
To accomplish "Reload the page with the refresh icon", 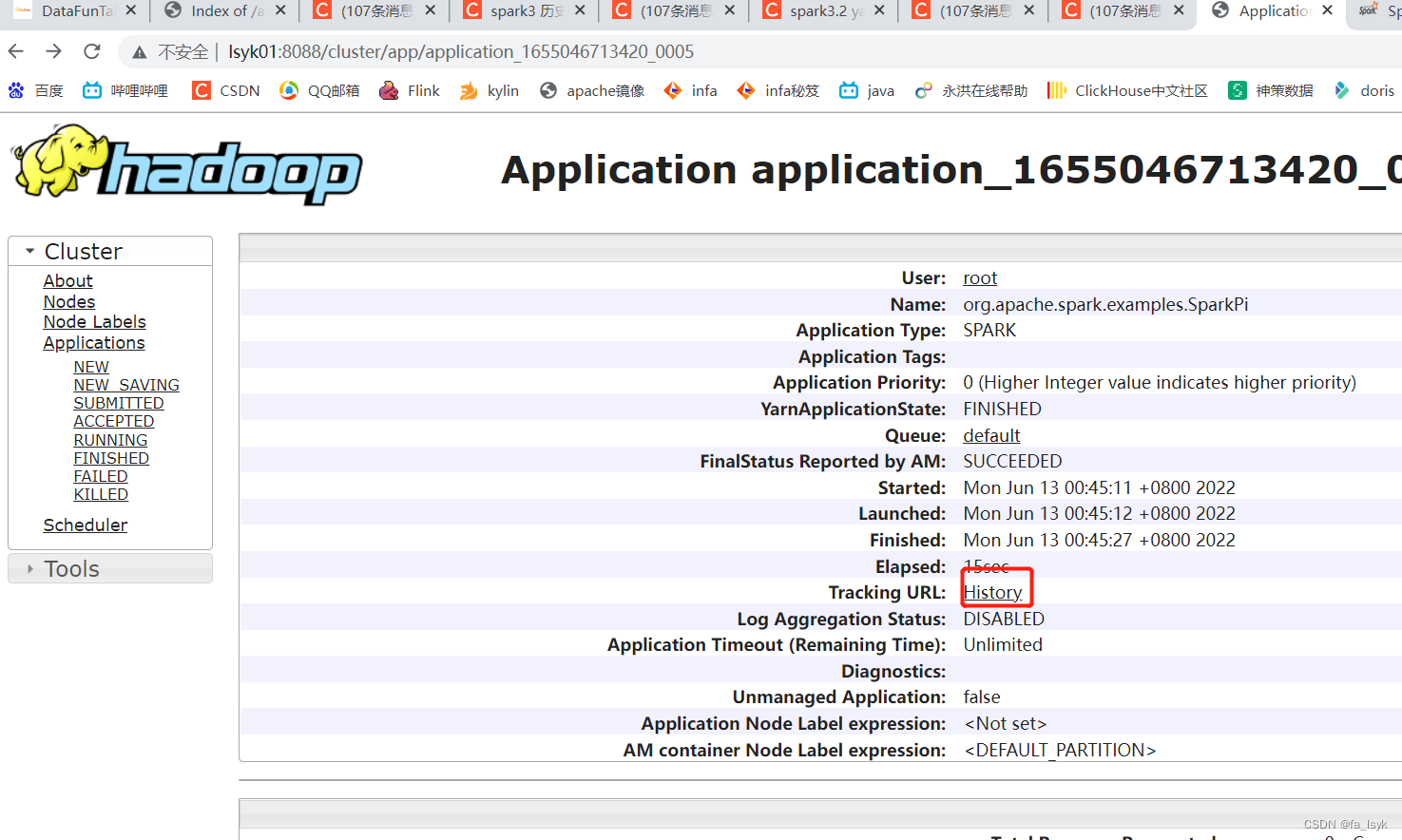I will tap(92, 51).
